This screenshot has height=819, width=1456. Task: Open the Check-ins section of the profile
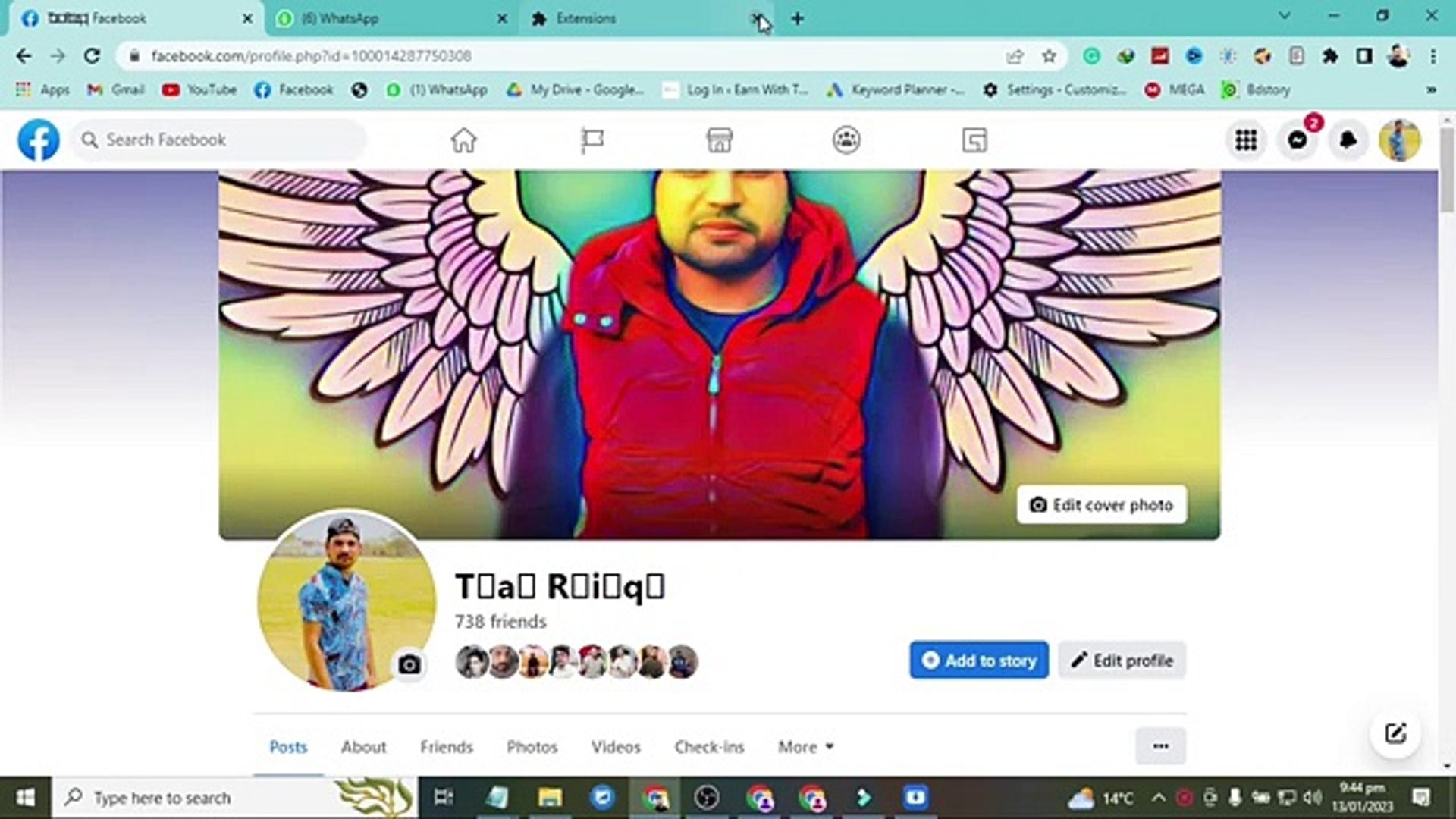[708, 747]
